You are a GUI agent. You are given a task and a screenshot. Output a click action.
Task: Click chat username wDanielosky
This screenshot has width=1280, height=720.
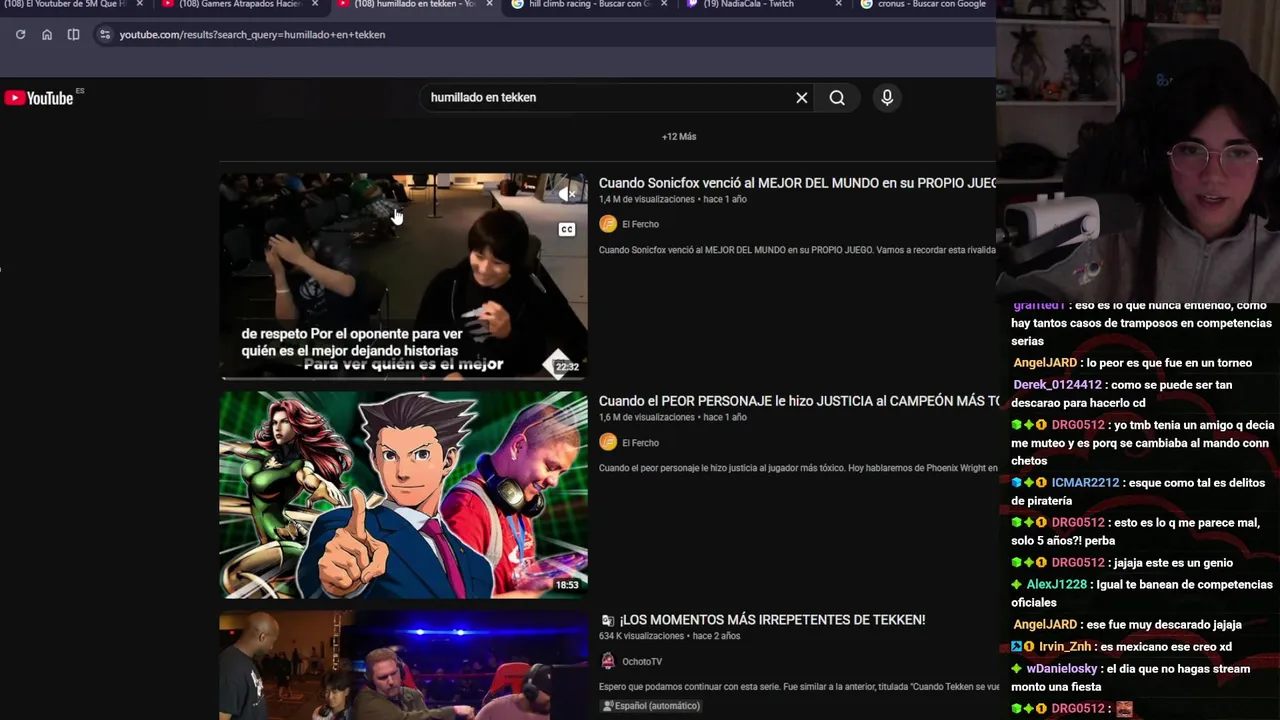[1062, 669]
